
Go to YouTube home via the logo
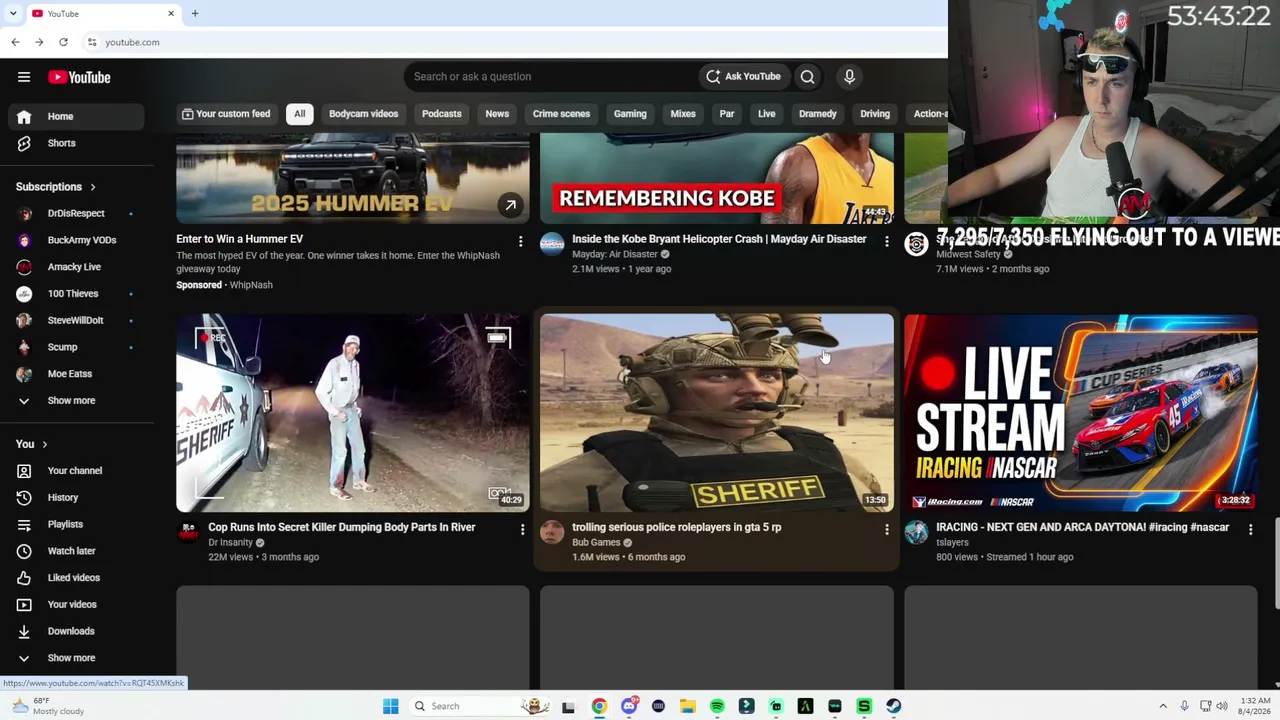[x=79, y=77]
